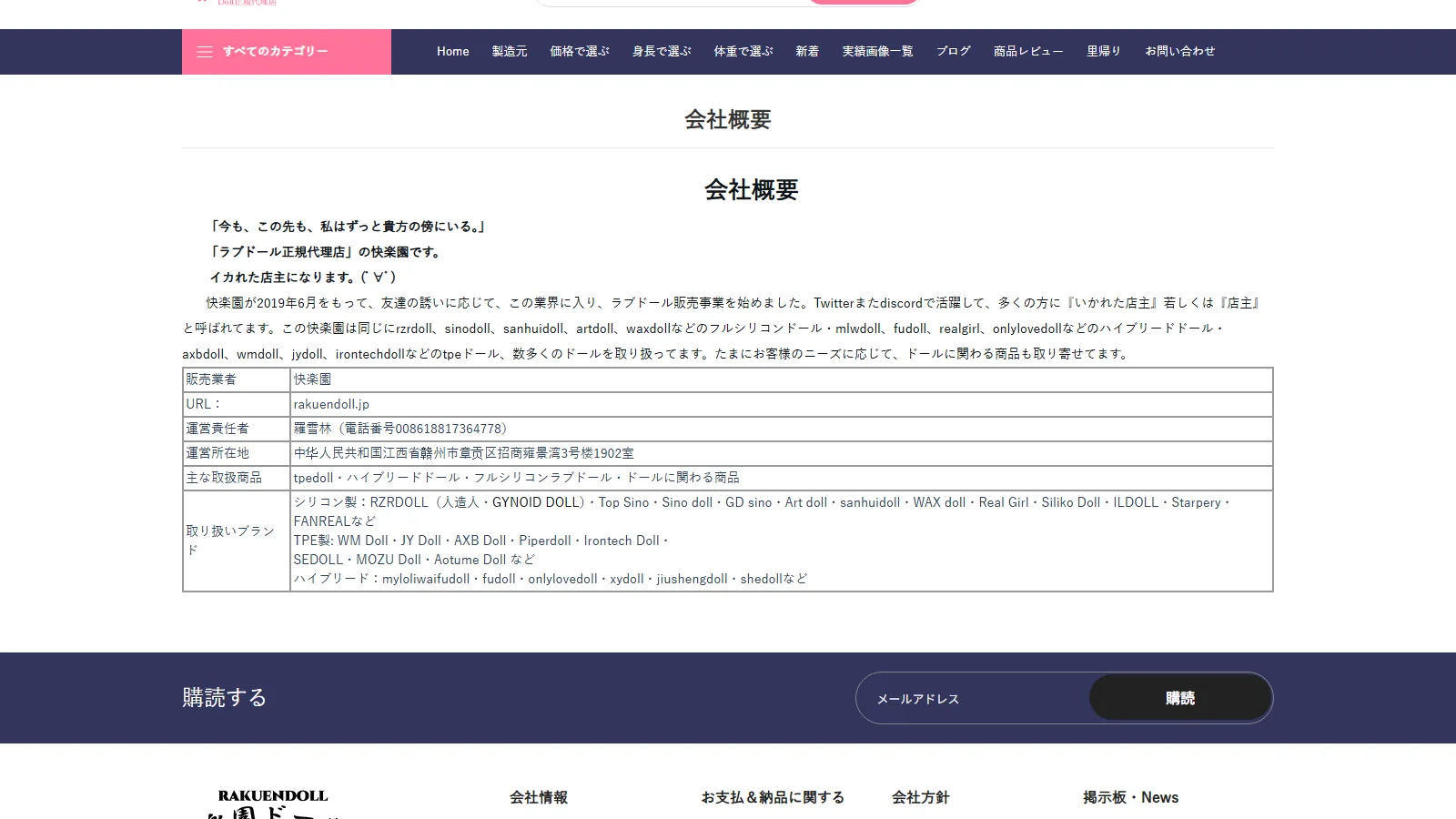Click the 「今も、この先も…」 slogan line

[x=347, y=227]
